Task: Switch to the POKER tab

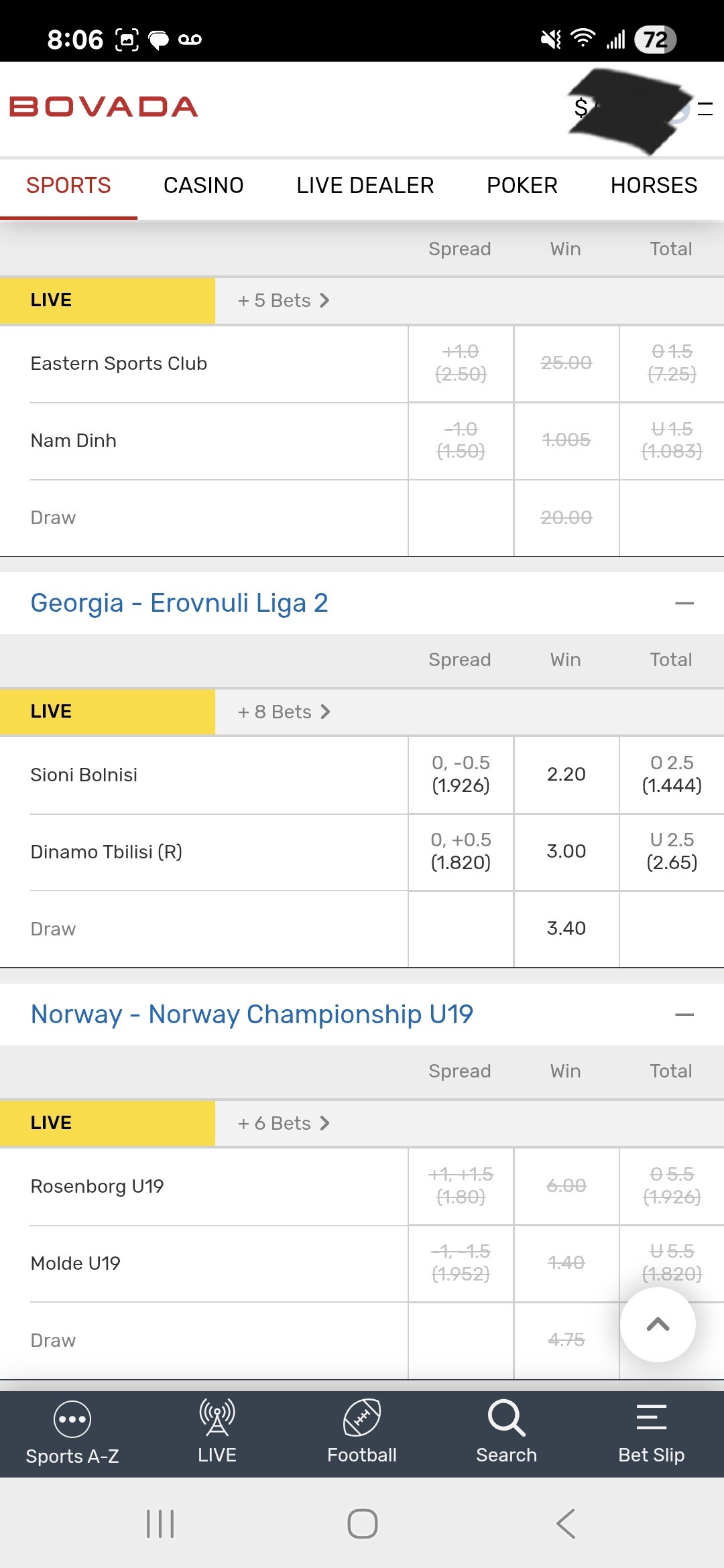Action: 522,186
